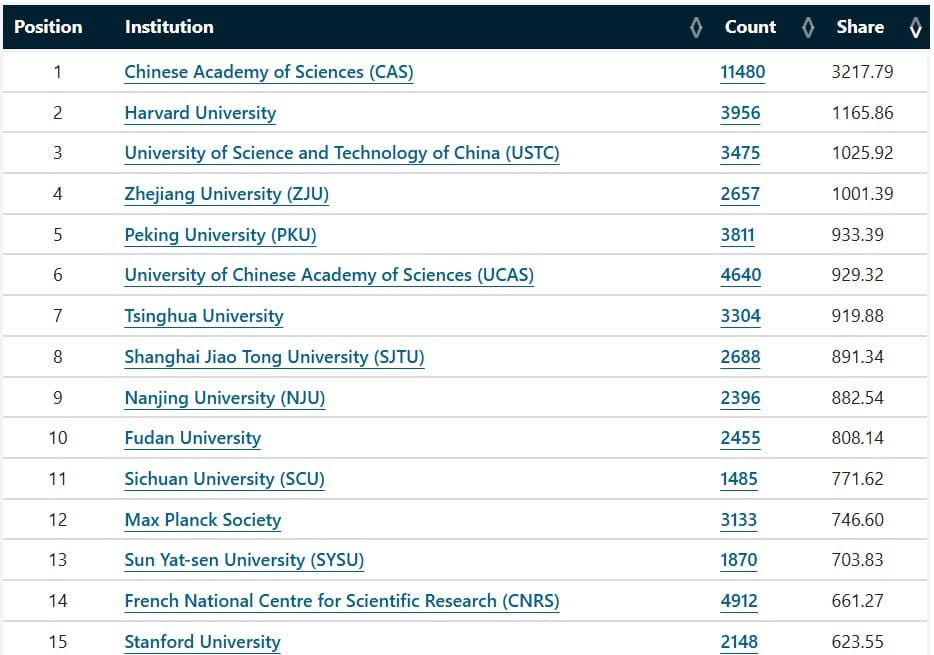Click count 3811 for Peking University
The image size is (934, 655).
click(737, 235)
